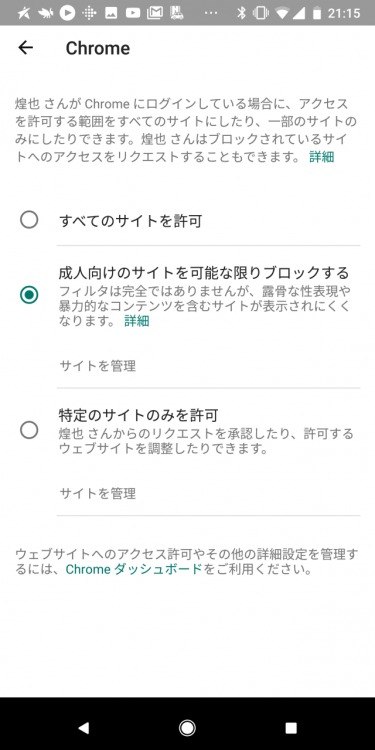Screen dimensions: 375x750
Task: Tap the three-dots overflow in status bar
Action: 210,13
